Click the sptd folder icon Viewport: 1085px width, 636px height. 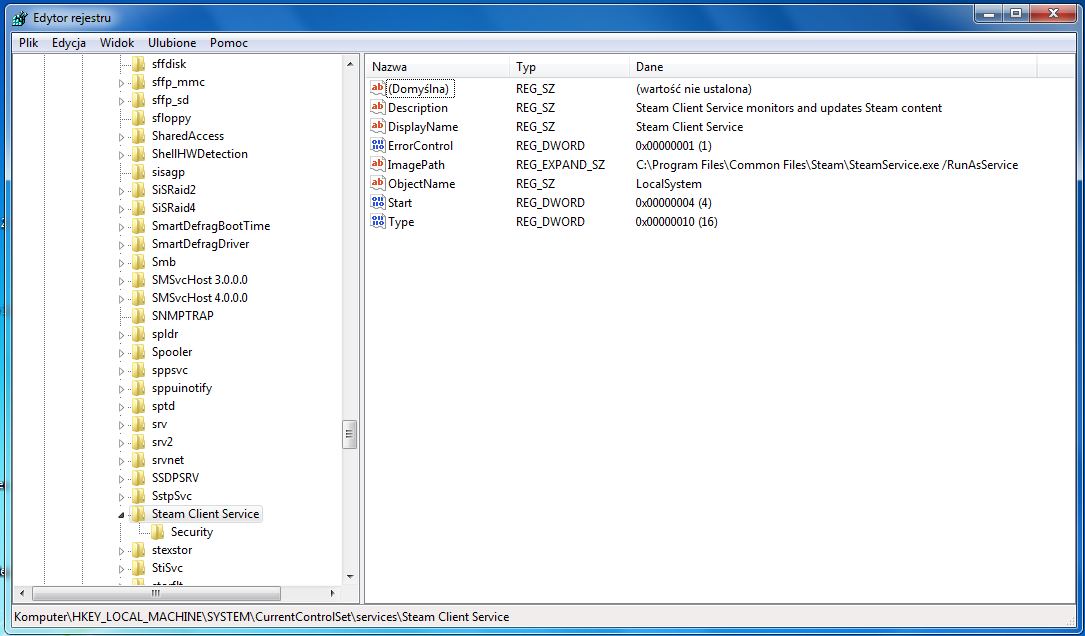tap(138, 406)
